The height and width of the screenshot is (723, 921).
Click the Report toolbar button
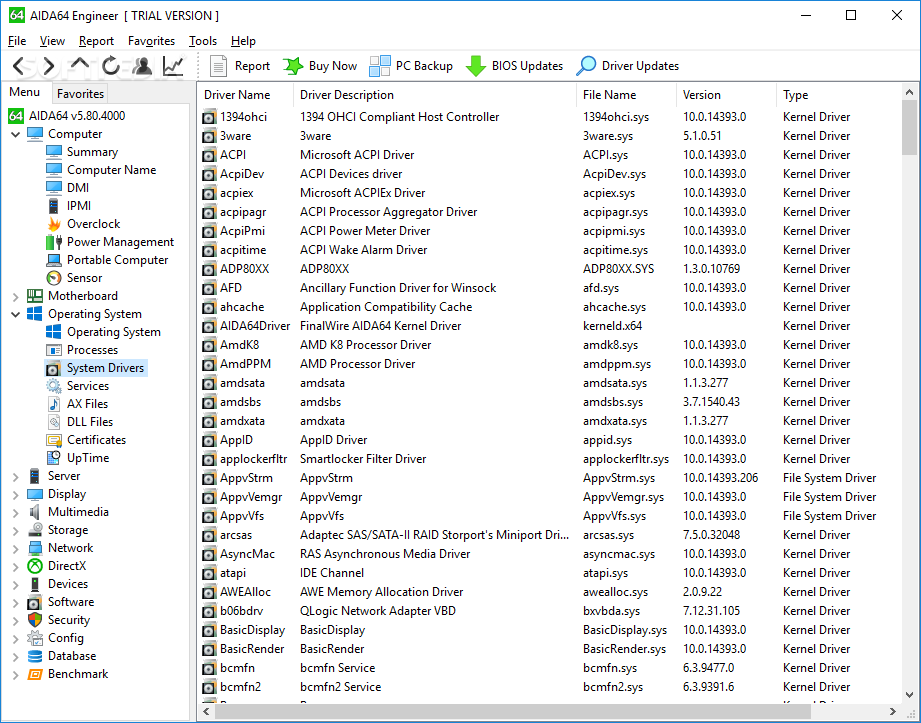[240, 66]
